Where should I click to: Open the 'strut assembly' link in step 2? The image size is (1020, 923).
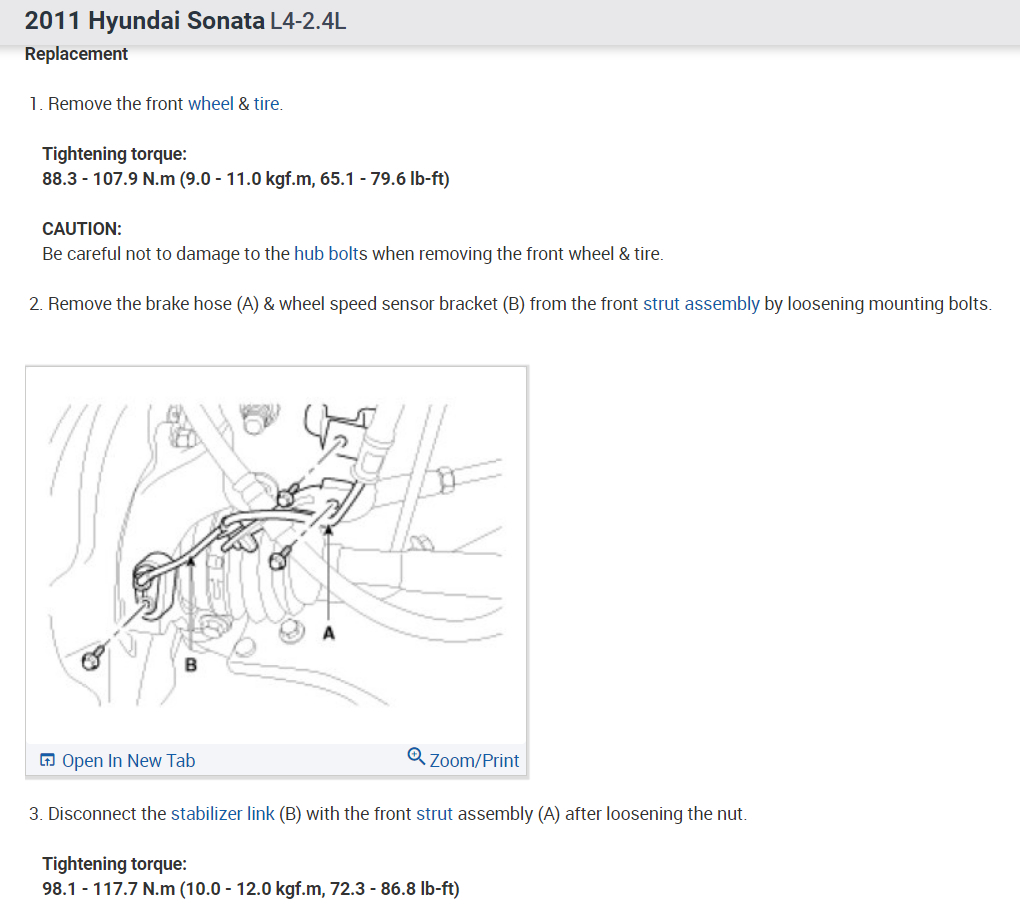701,304
